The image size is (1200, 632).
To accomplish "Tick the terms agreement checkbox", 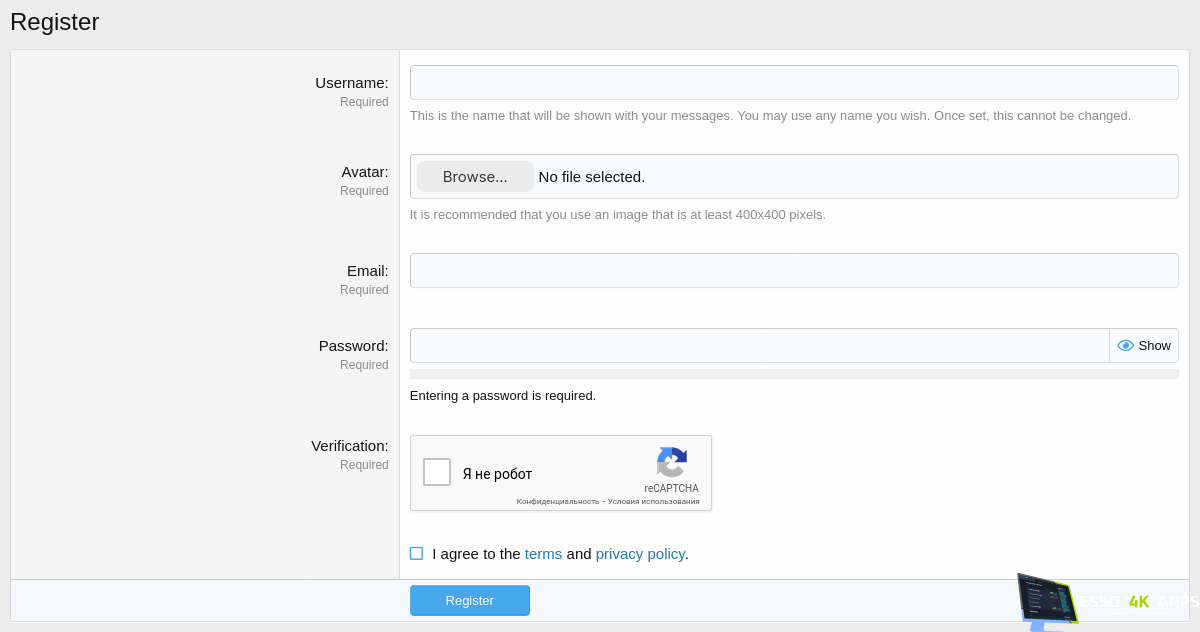I will pos(416,554).
